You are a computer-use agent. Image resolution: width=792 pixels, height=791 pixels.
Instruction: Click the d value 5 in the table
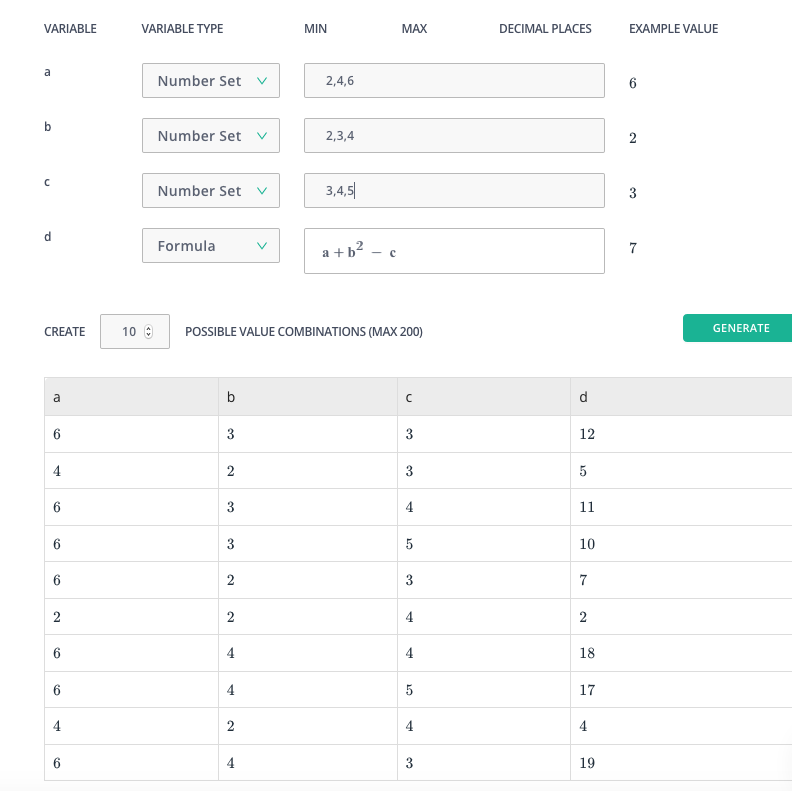[x=583, y=471]
